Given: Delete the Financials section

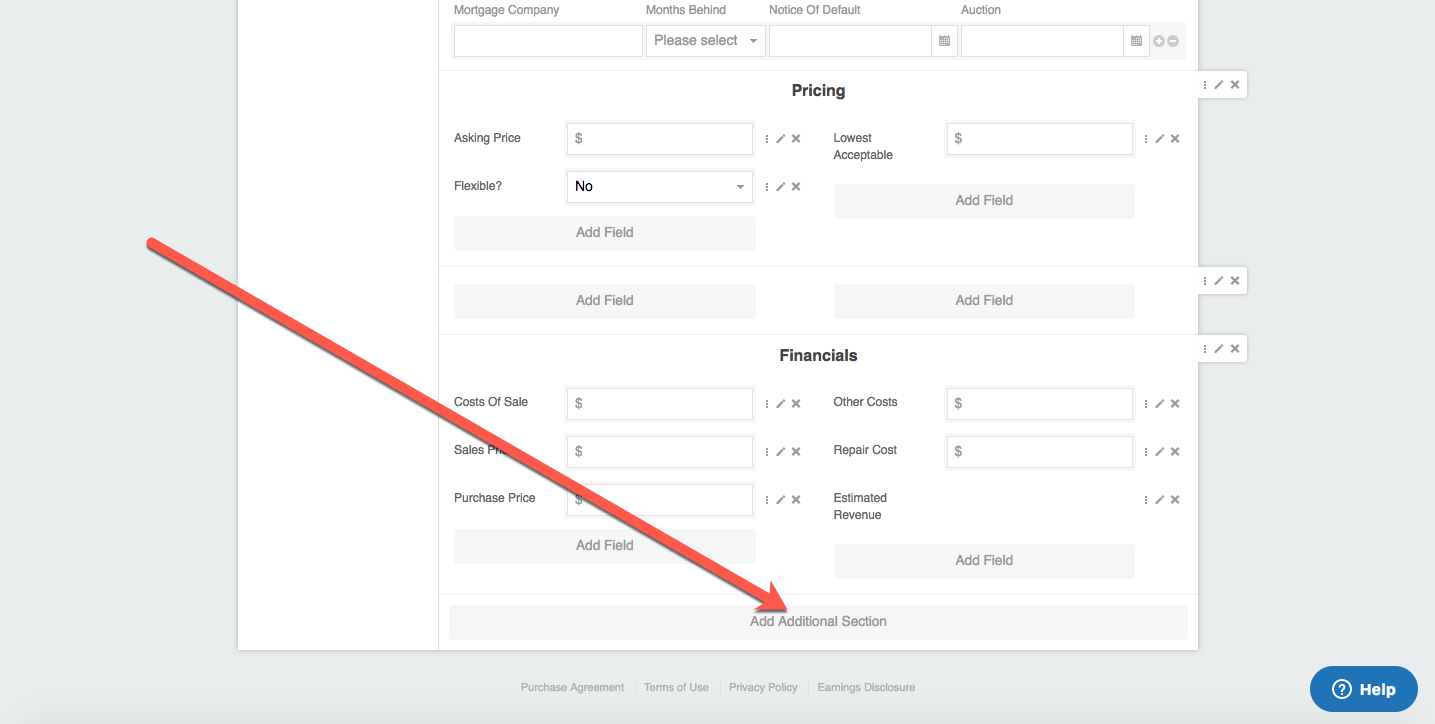Looking at the screenshot, I should coord(1235,349).
